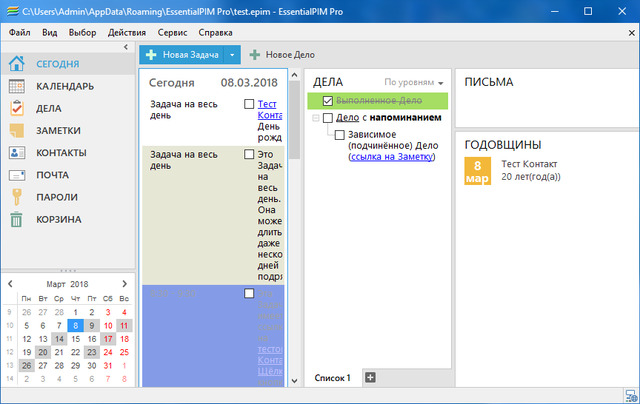Open the Дела tasks module icon

point(17,108)
